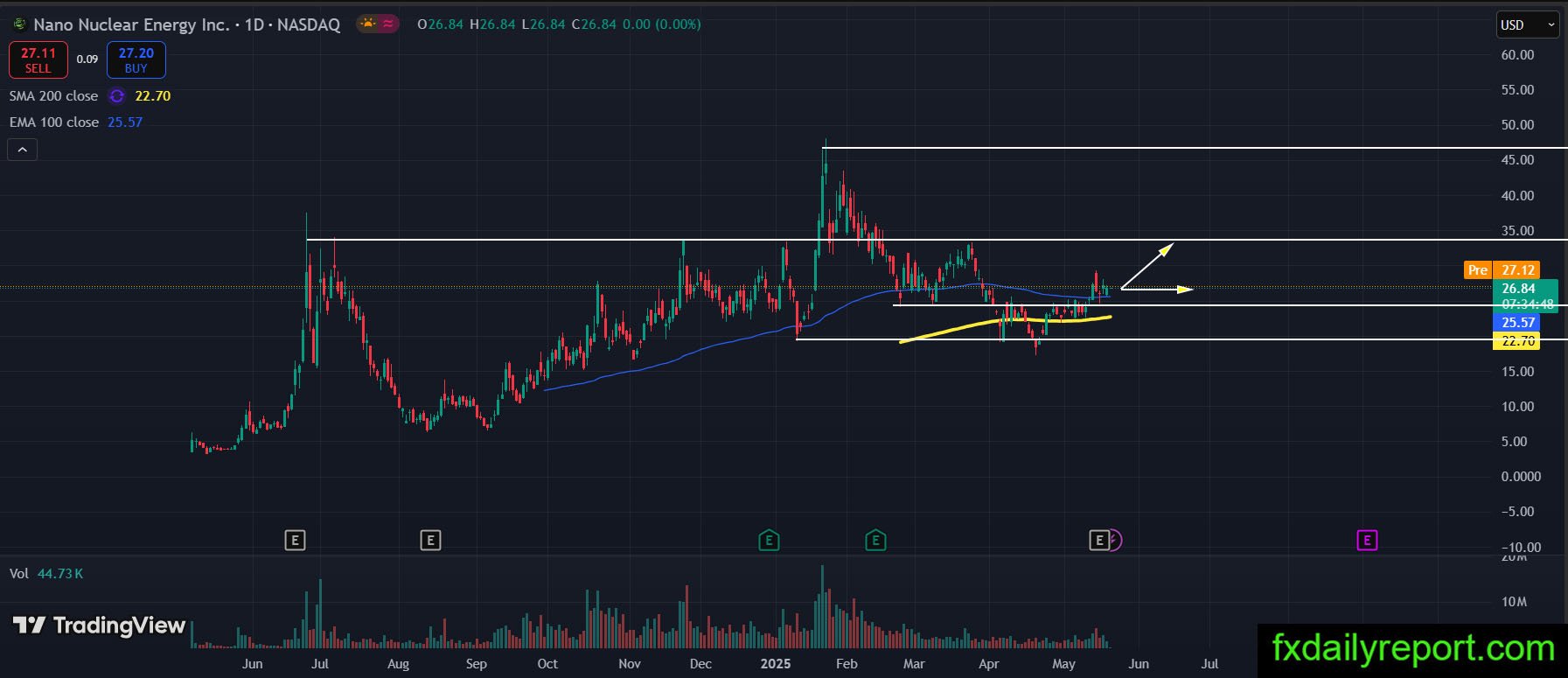The image size is (1568, 678).
Task: Click the purple lightning event marker
Action: (x=1114, y=541)
